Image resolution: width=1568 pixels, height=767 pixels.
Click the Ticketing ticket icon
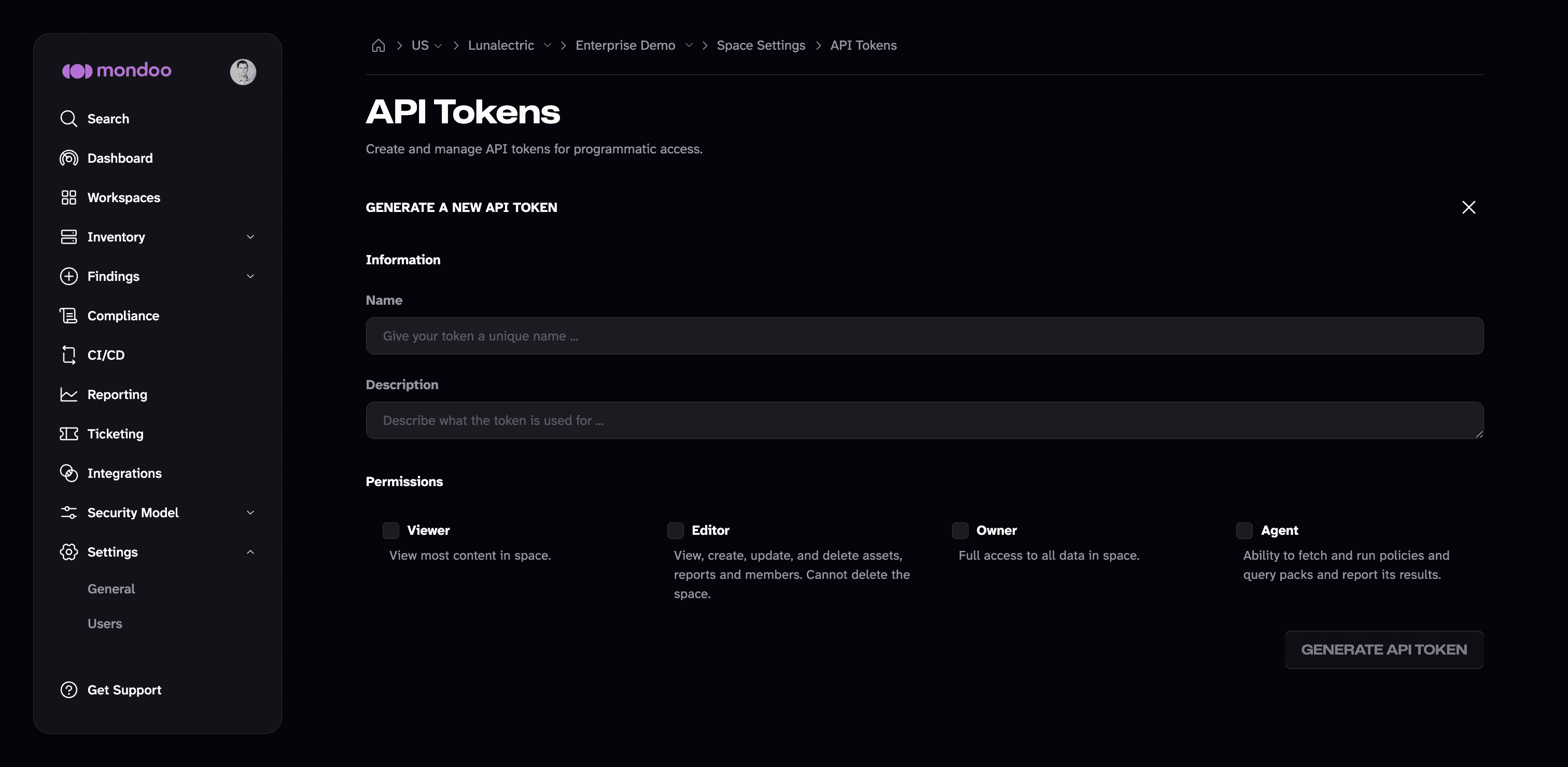(69, 434)
